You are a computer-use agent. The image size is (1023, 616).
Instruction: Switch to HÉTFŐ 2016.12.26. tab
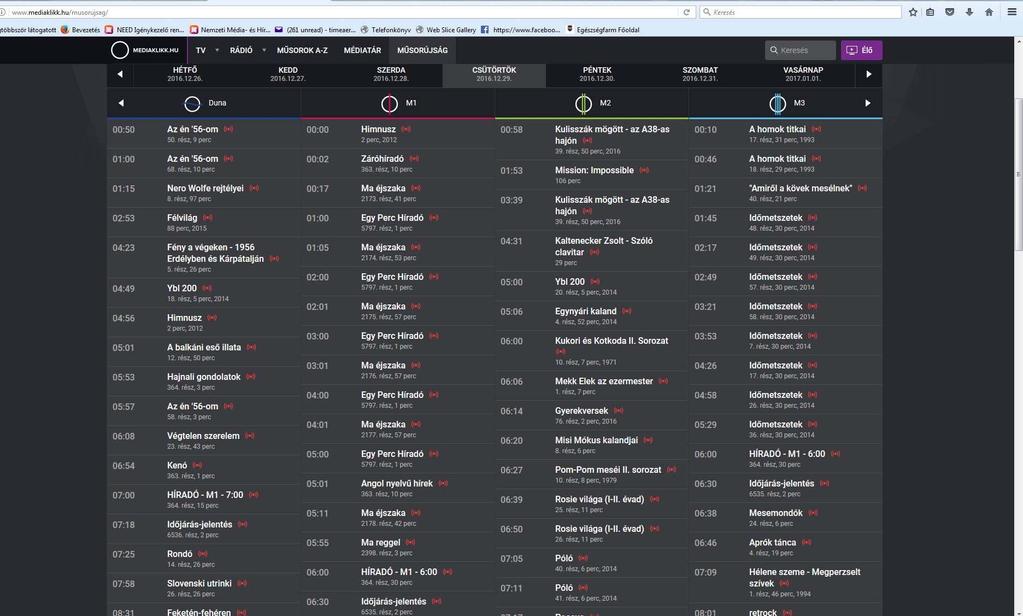click(185, 74)
